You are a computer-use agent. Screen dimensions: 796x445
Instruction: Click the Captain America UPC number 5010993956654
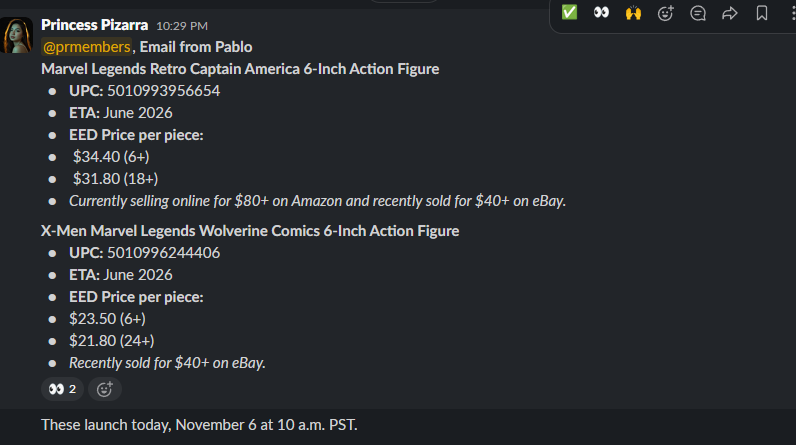tap(163, 91)
